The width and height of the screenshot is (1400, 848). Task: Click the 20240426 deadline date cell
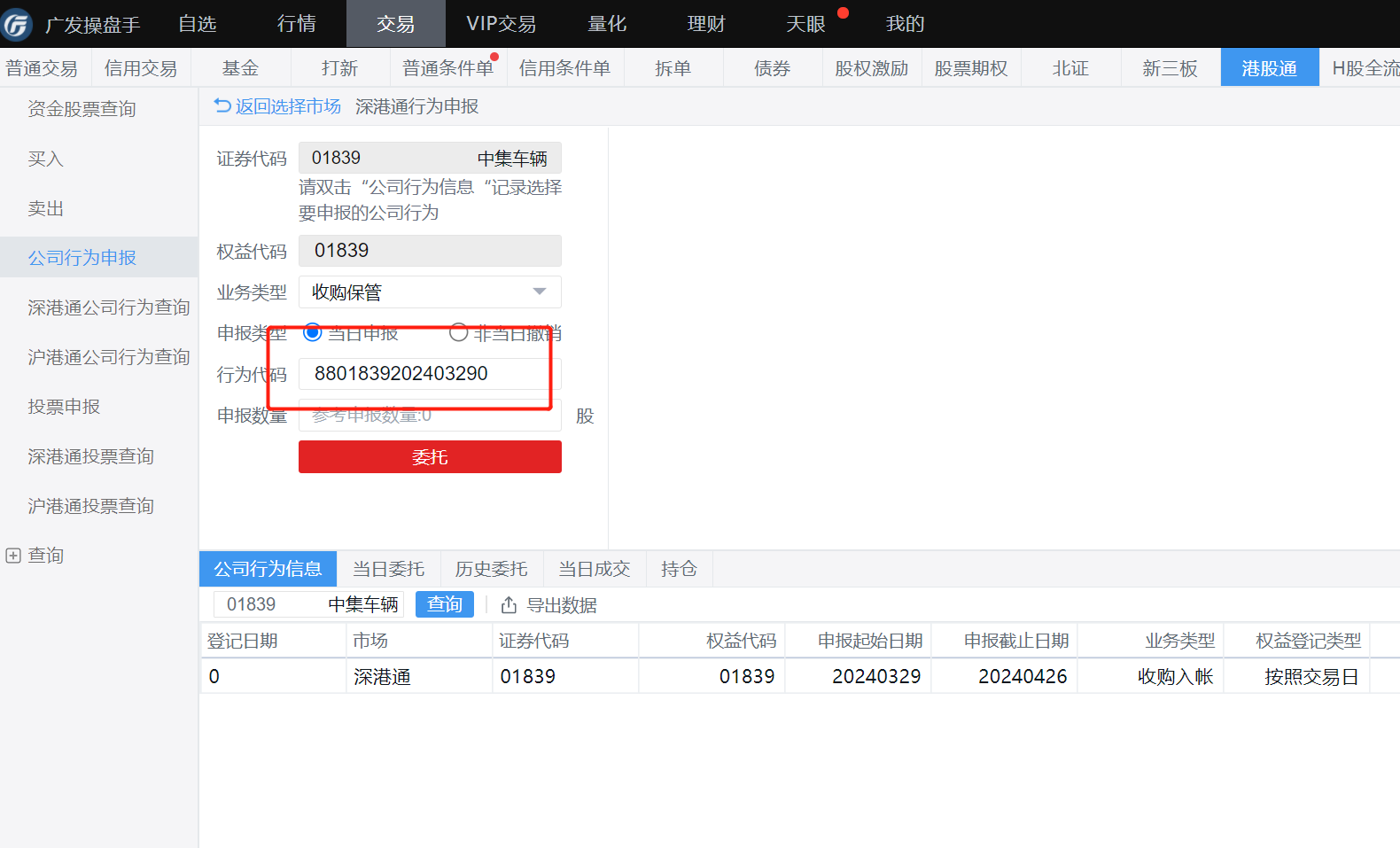click(x=1004, y=677)
